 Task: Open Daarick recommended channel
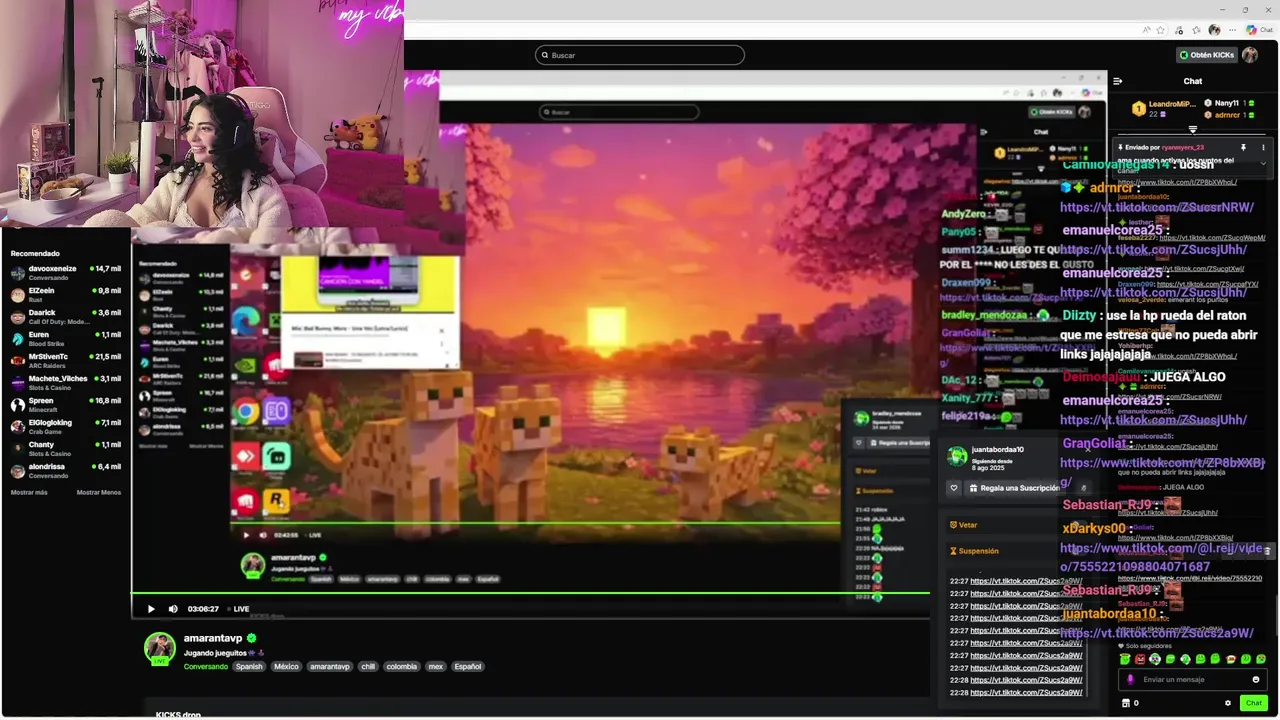[66, 316]
